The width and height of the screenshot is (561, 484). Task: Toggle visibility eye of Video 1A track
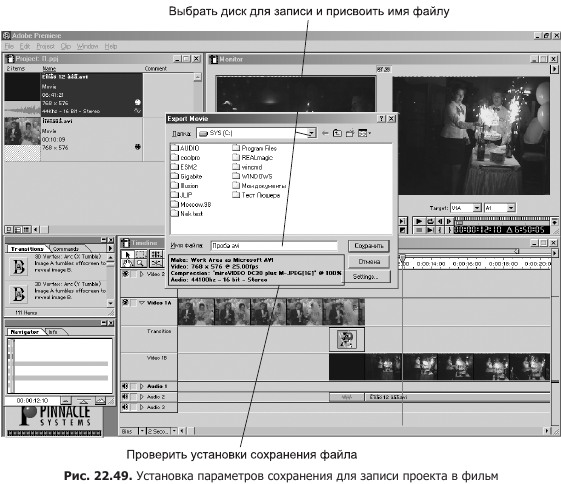[126, 303]
